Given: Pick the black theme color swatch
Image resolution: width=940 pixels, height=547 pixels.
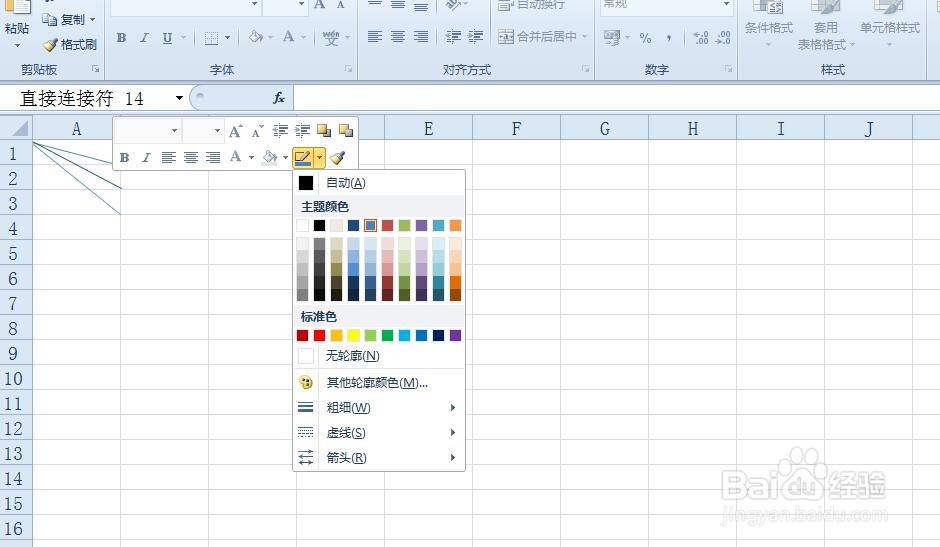Looking at the screenshot, I should pos(320,226).
